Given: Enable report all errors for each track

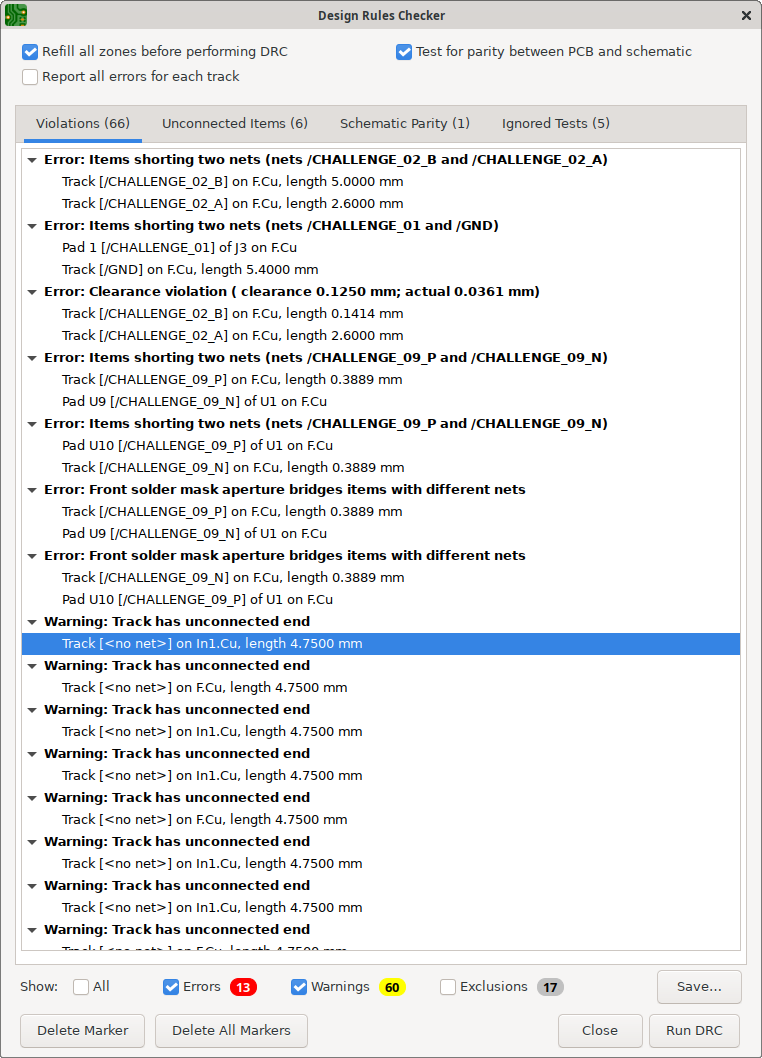Looking at the screenshot, I should point(31,77).
